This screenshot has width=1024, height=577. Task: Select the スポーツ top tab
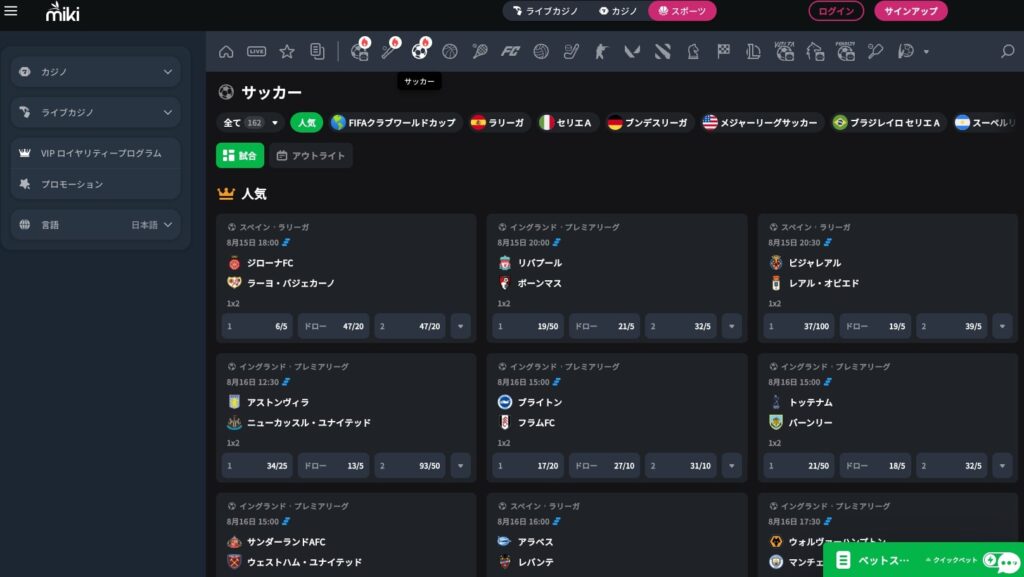(x=682, y=11)
